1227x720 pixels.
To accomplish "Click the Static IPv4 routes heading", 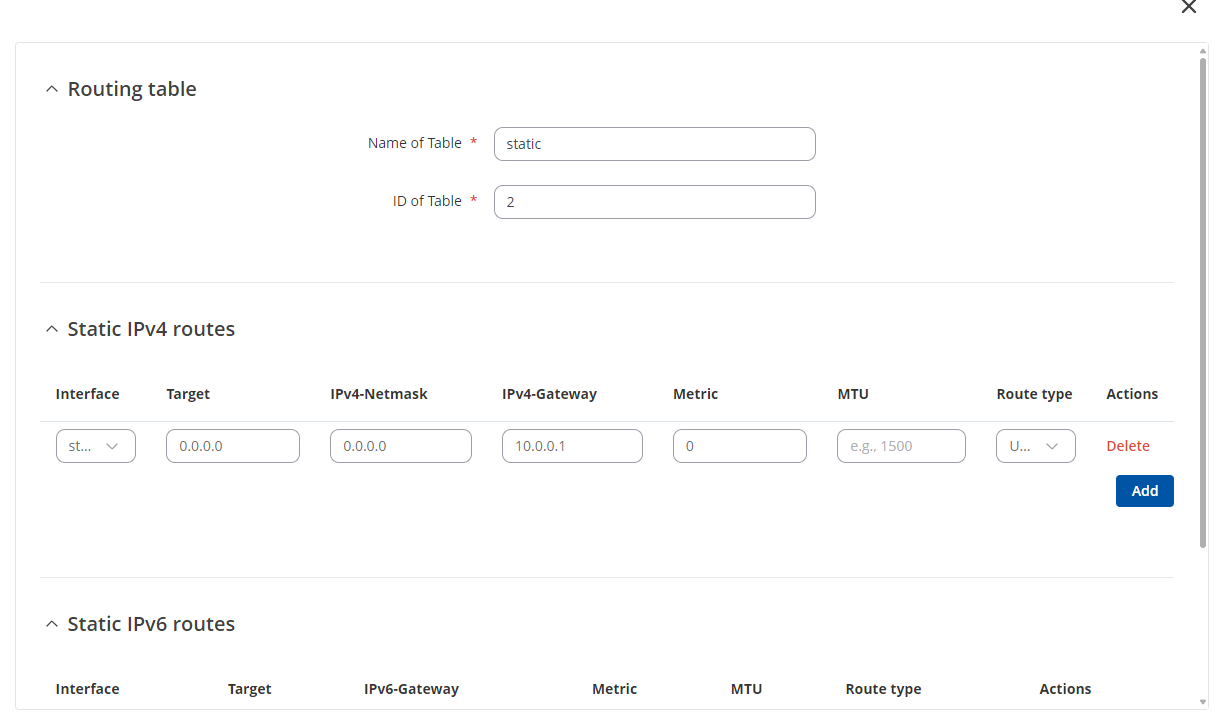I will pyautogui.click(x=151, y=329).
